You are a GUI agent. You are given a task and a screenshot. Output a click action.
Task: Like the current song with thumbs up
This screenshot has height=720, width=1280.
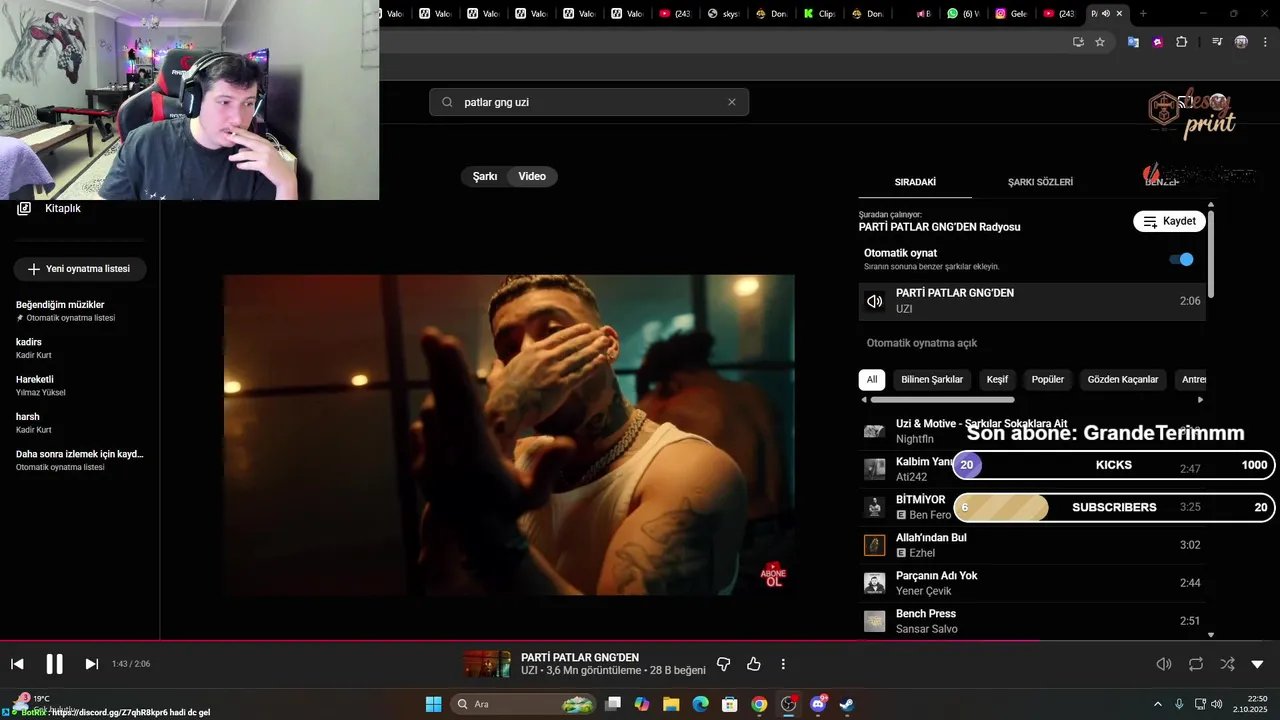point(754,664)
